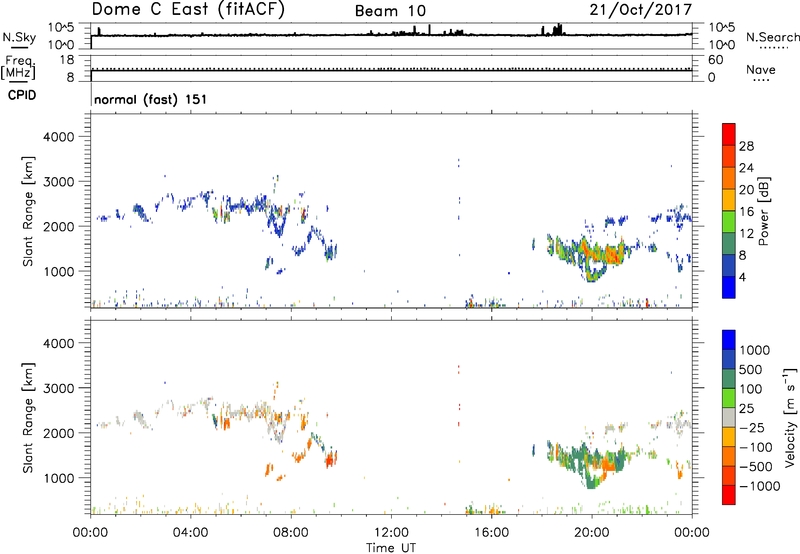Pick the light green 25–100 Velocity bar segment
800x554 pixels.
[729, 398]
